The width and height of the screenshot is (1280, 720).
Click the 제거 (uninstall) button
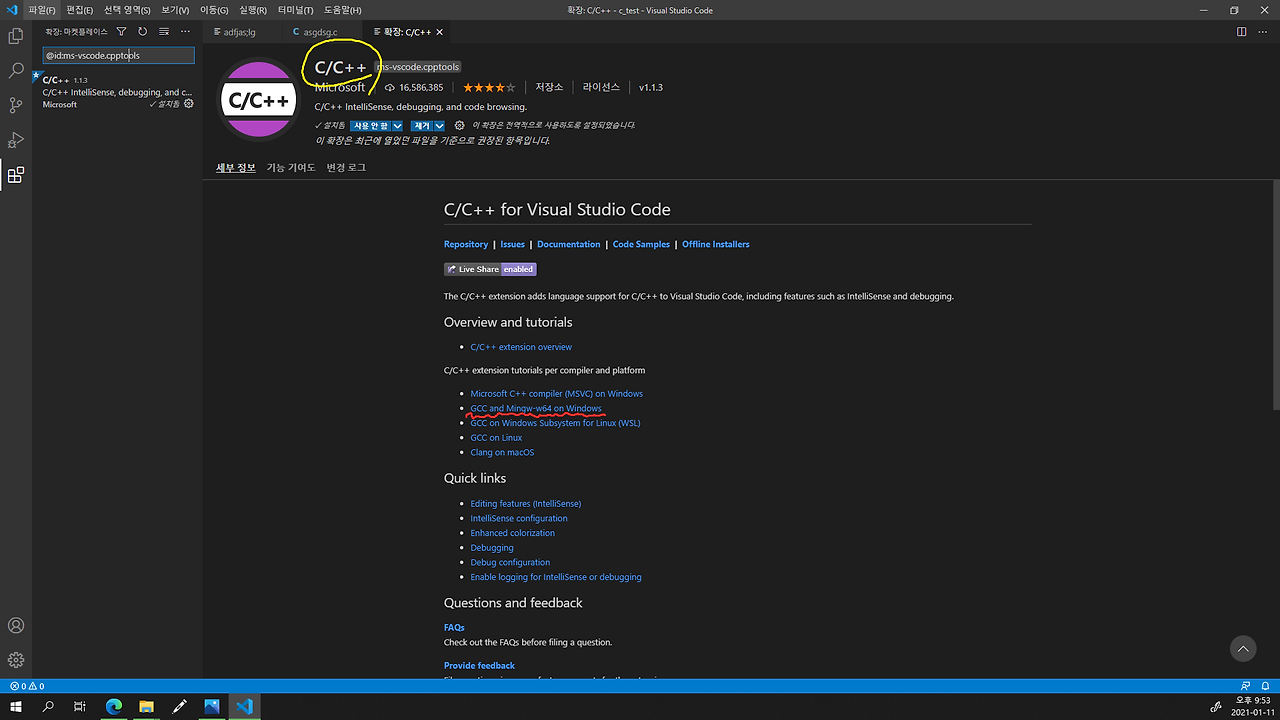pyautogui.click(x=421, y=126)
